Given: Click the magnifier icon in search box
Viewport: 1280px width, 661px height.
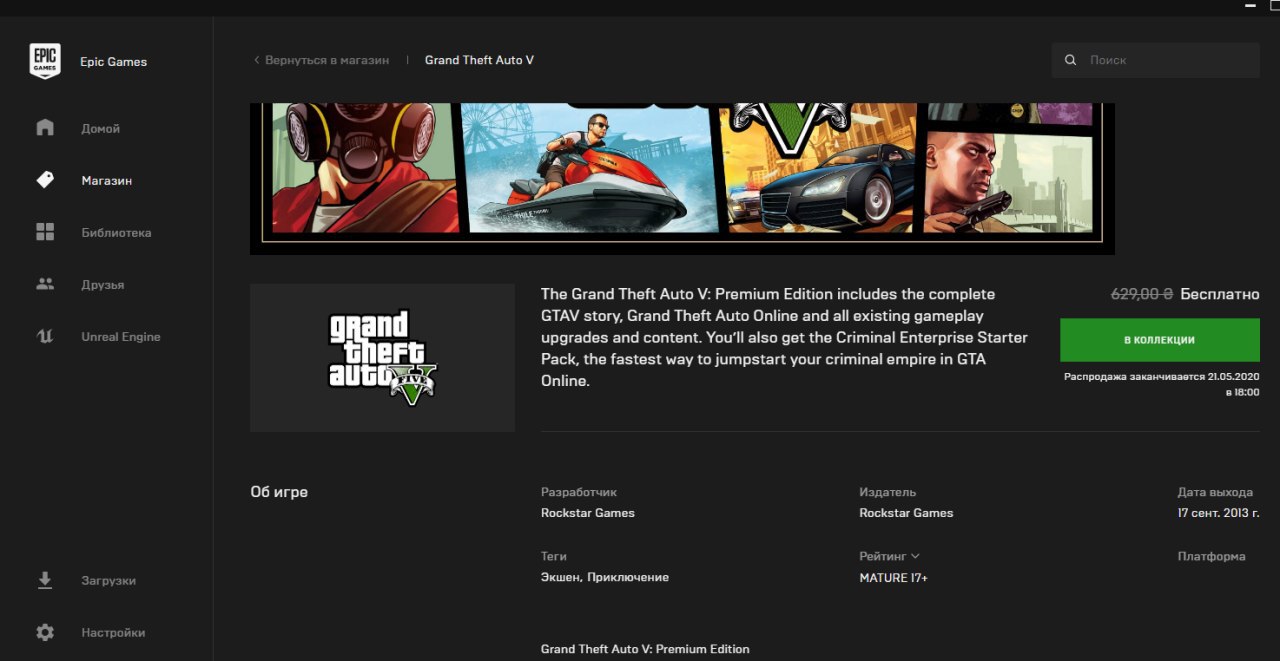Looking at the screenshot, I should click(x=1071, y=60).
